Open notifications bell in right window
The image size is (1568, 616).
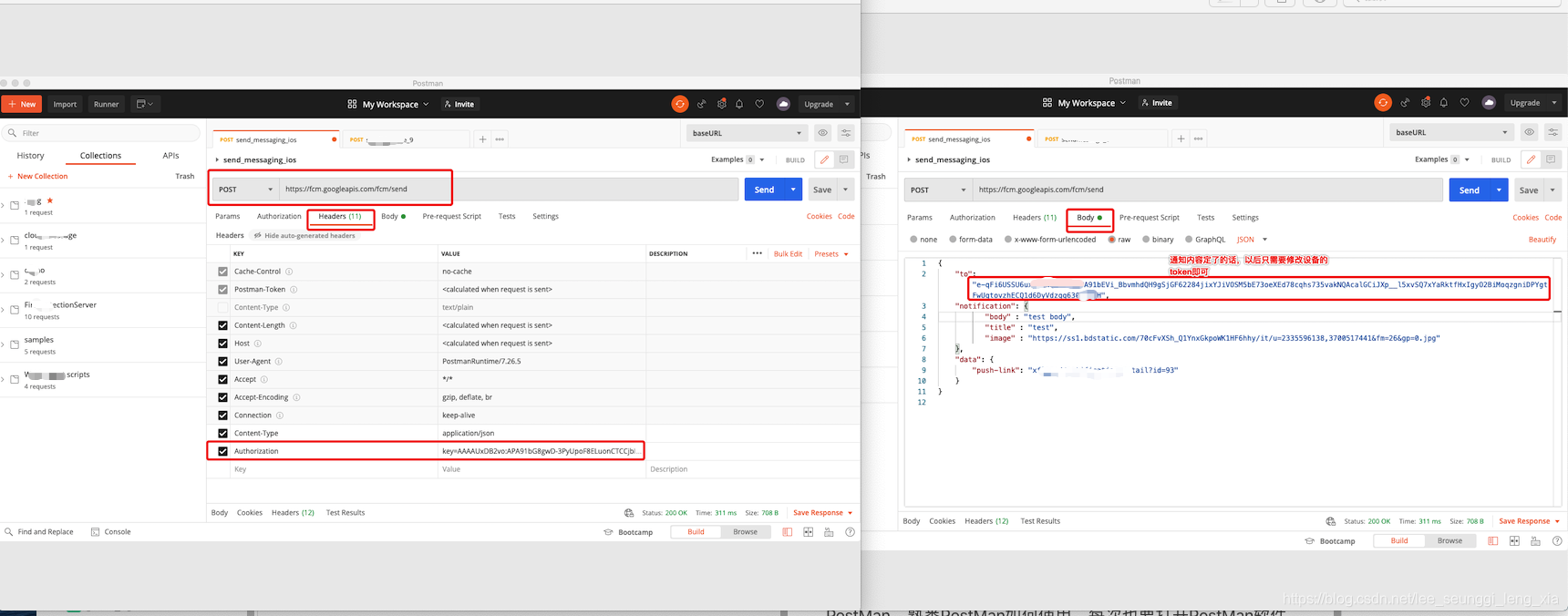click(x=1444, y=103)
